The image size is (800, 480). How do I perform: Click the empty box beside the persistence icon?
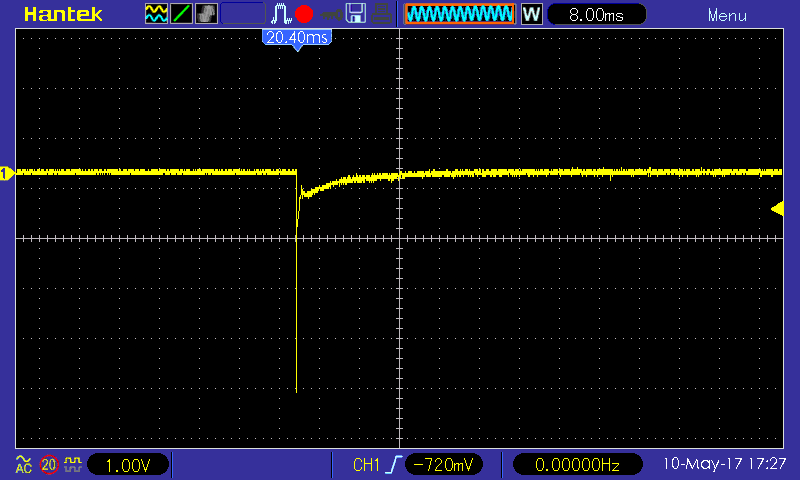point(243,14)
